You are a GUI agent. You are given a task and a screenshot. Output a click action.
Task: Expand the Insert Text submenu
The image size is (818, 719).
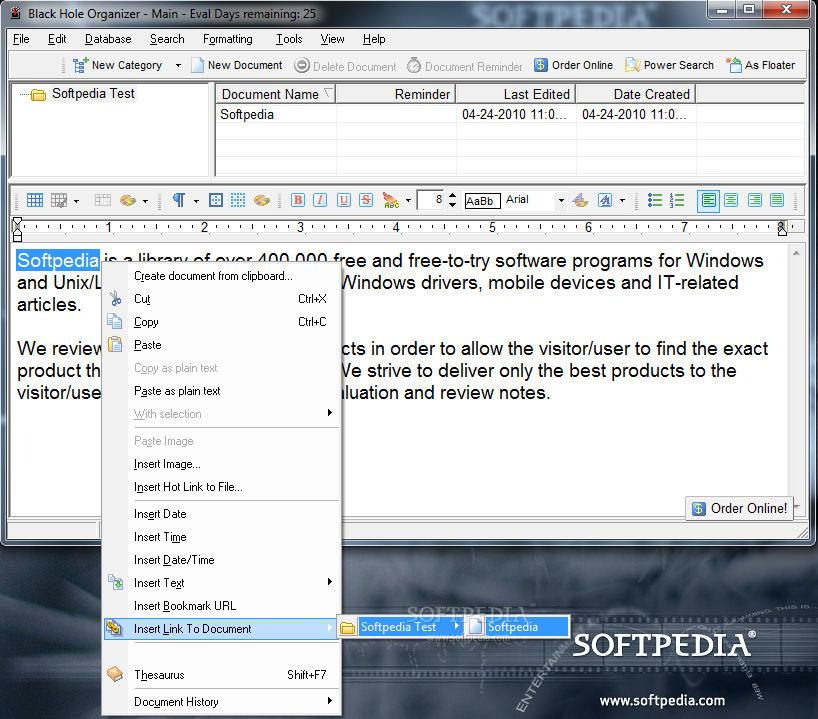click(222, 583)
